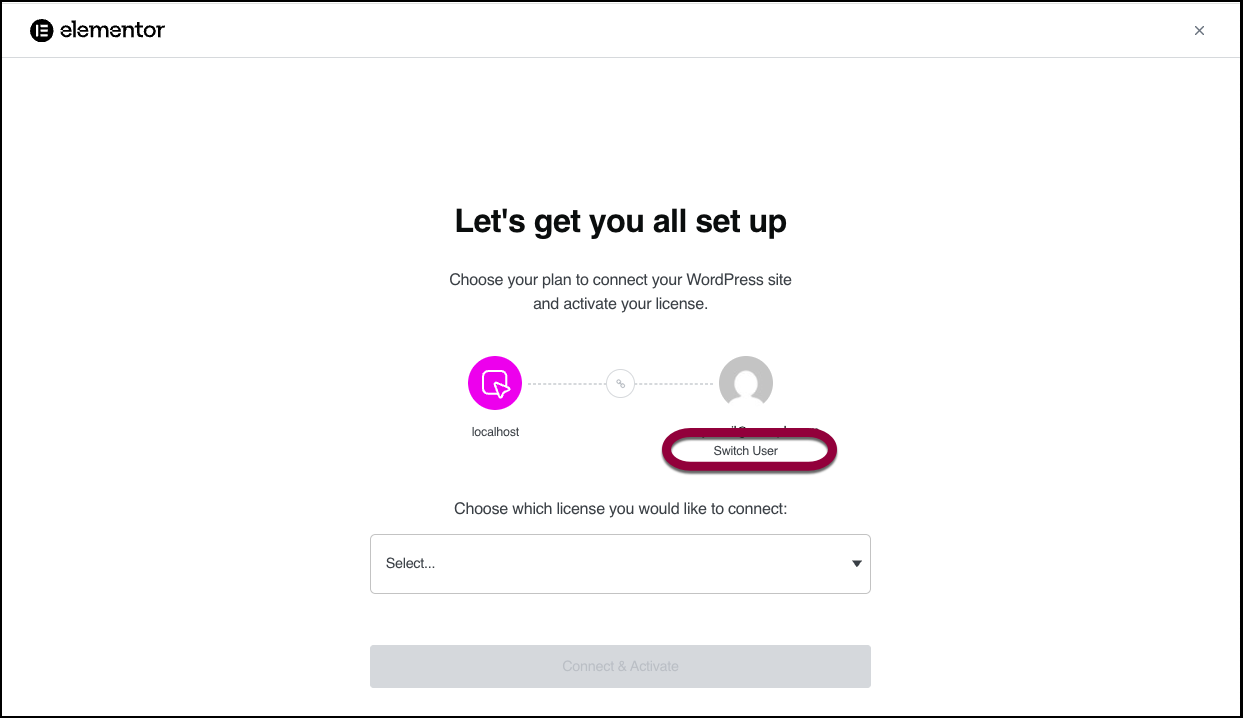1243x718 pixels.
Task: Click the Connect & Activate button
Action: pyautogui.click(x=620, y=666)
